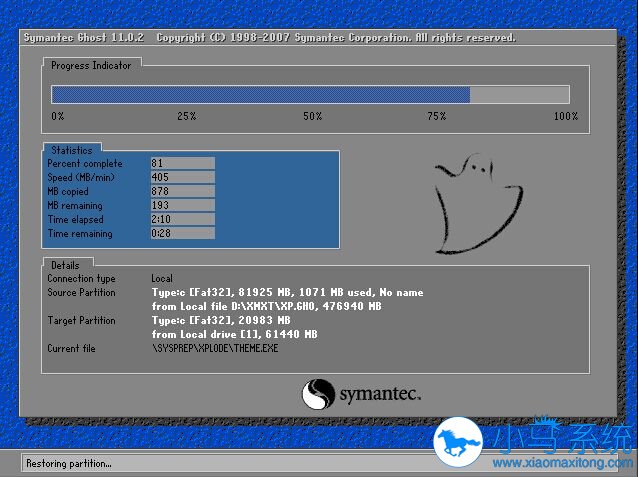This screenshot has width=638, height=477.
Task: Click the 'Time elapsed' label
Action: 75,219
